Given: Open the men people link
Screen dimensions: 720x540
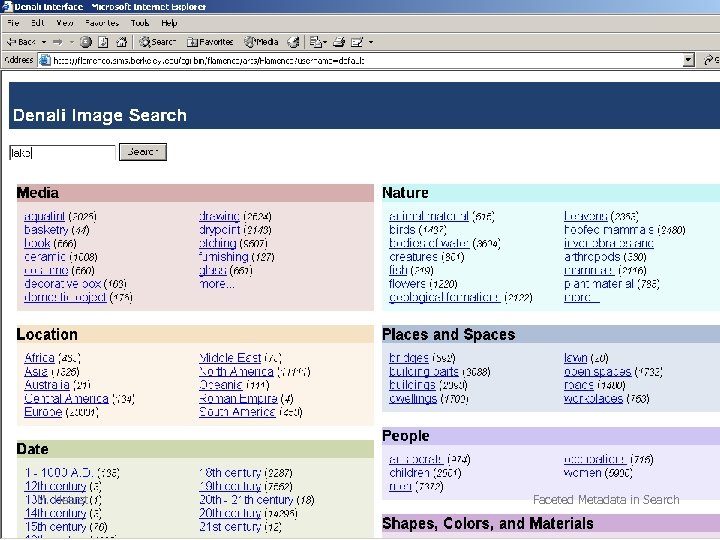Looking at the screenshot, I should click(x=400, y=486).
